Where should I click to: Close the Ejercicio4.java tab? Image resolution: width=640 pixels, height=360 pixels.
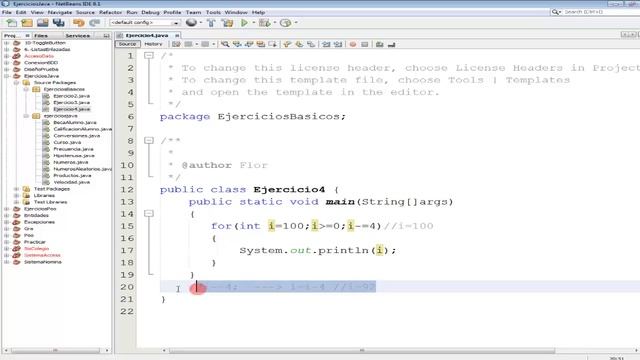(x=177, y=36)
